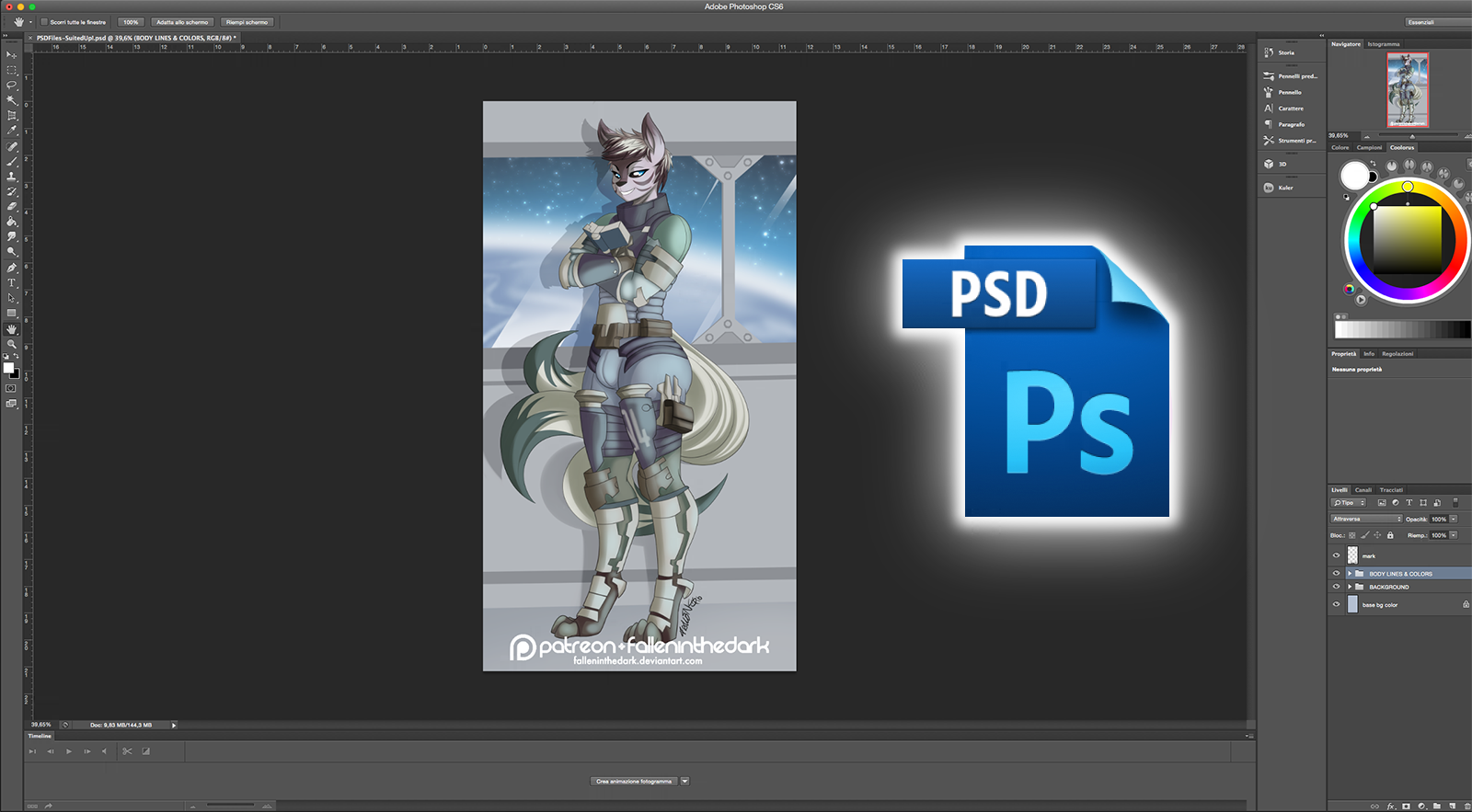Toggle lock all padlock in Layers panel

(1390, 535)
